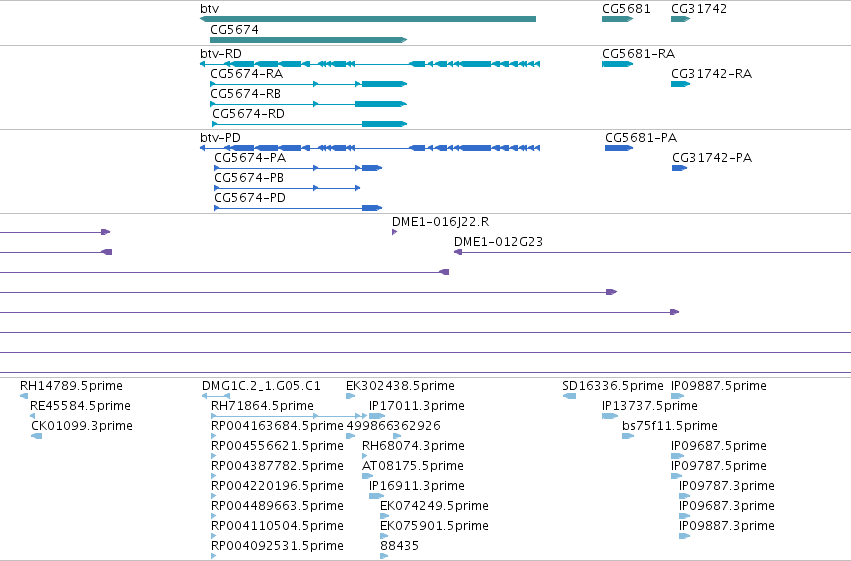This screenshot has width=851, height=561.
Task: Select the RH68074.3prime EST
Action: (x=365, y=456)
